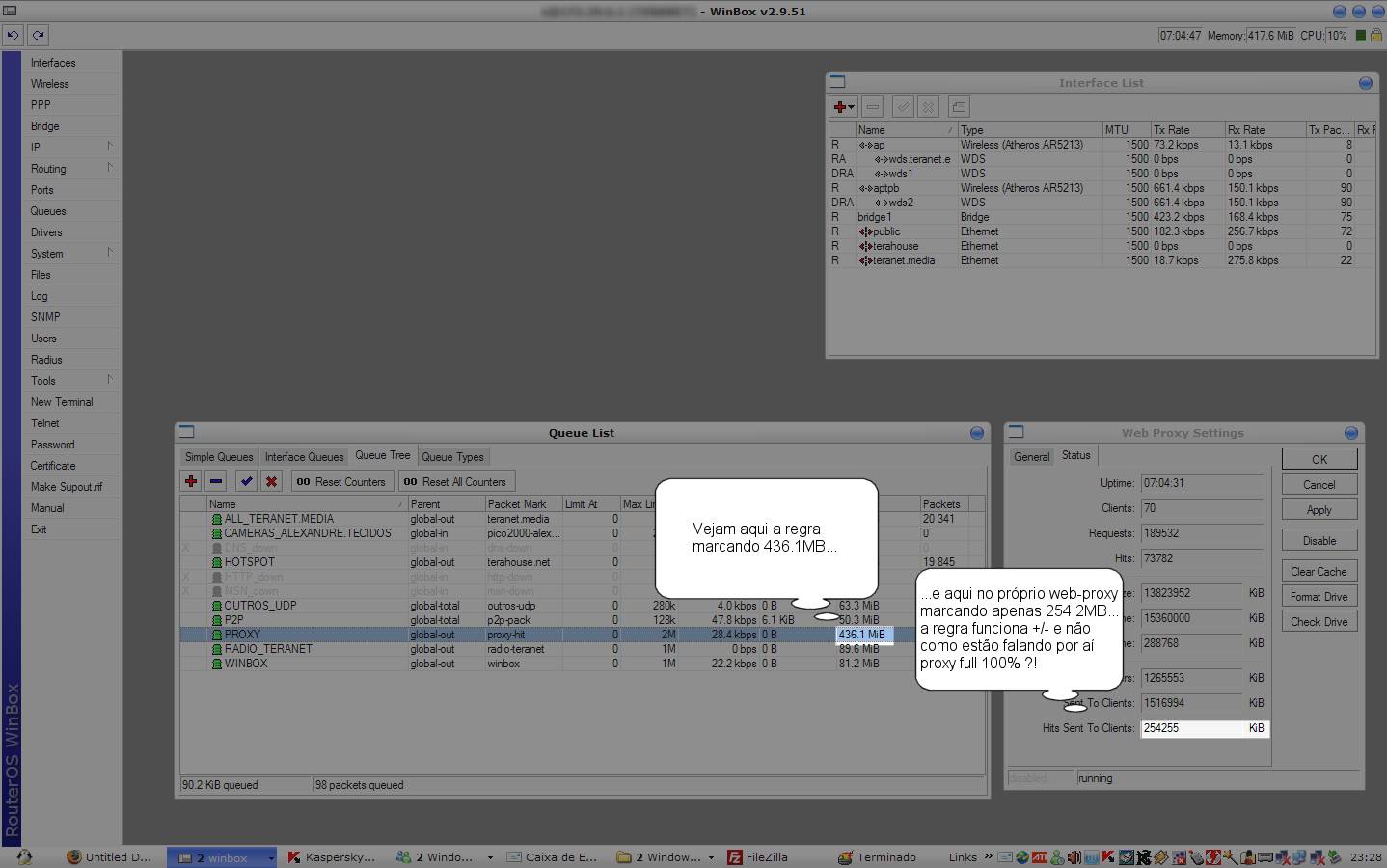Click the Web Proxy Settings window menu icon
The height and width of the screenshot is (868, 1387).
tap(1016, 432)
